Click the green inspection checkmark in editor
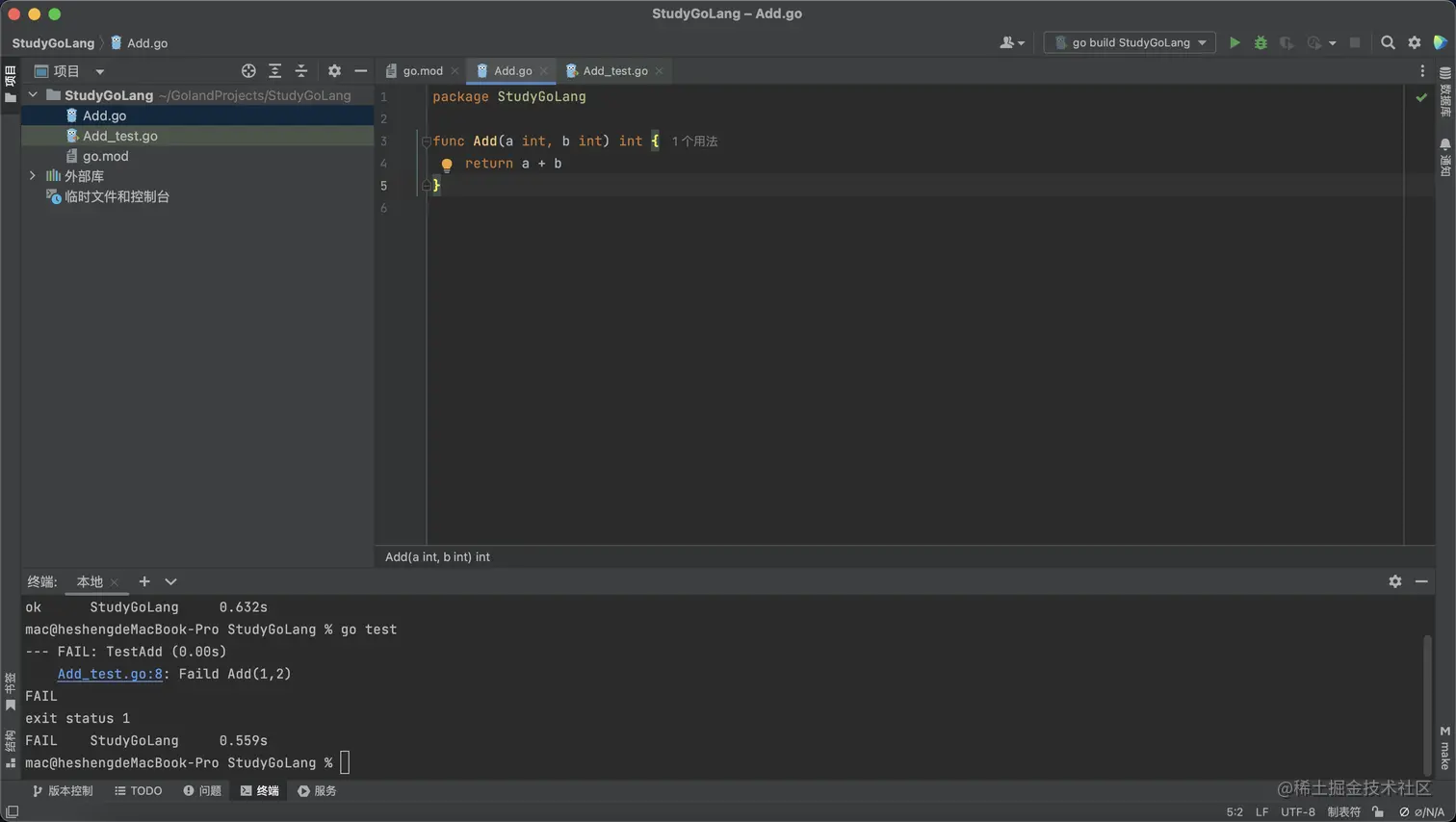The height and width of the screenshot is (822, 1456). click(1421, 97)
